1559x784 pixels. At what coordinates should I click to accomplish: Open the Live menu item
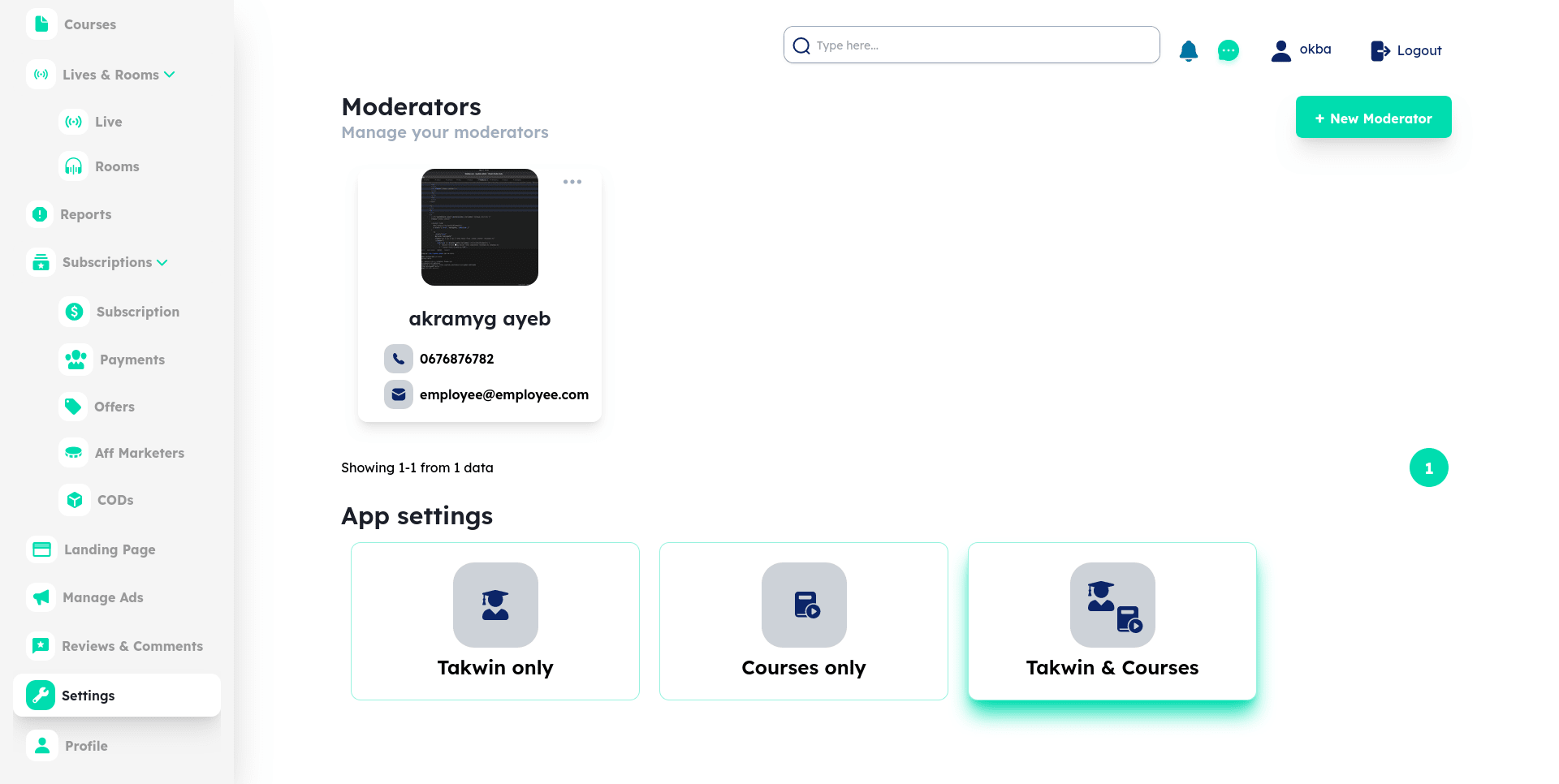[109, 122]
